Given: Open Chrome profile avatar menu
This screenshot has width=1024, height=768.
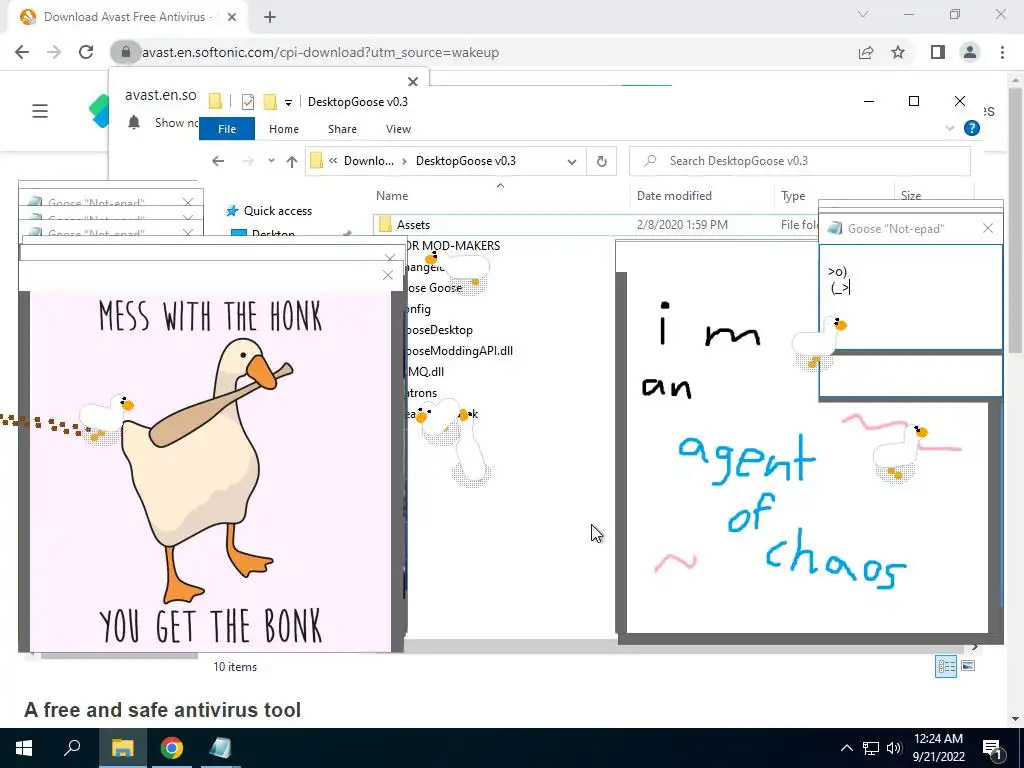Looking at the screenshot, I should click(x=970, y=52).
